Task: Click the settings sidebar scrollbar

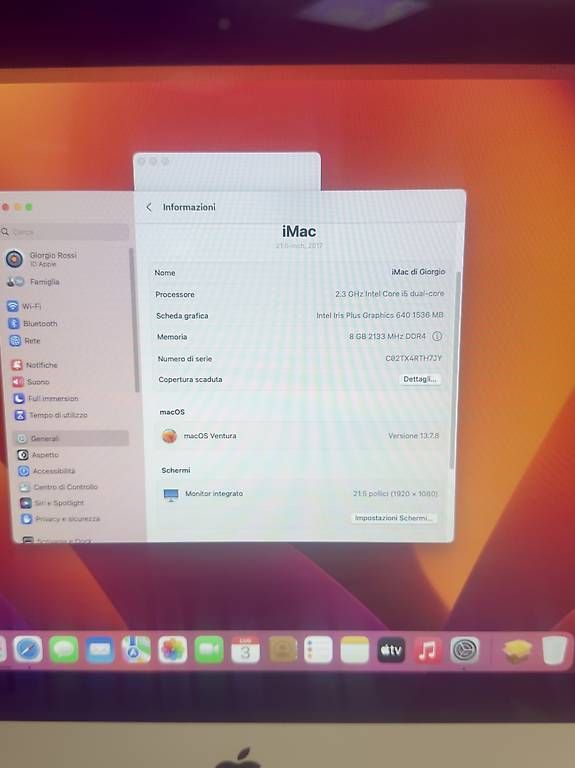Action: [x=134, y=318]
